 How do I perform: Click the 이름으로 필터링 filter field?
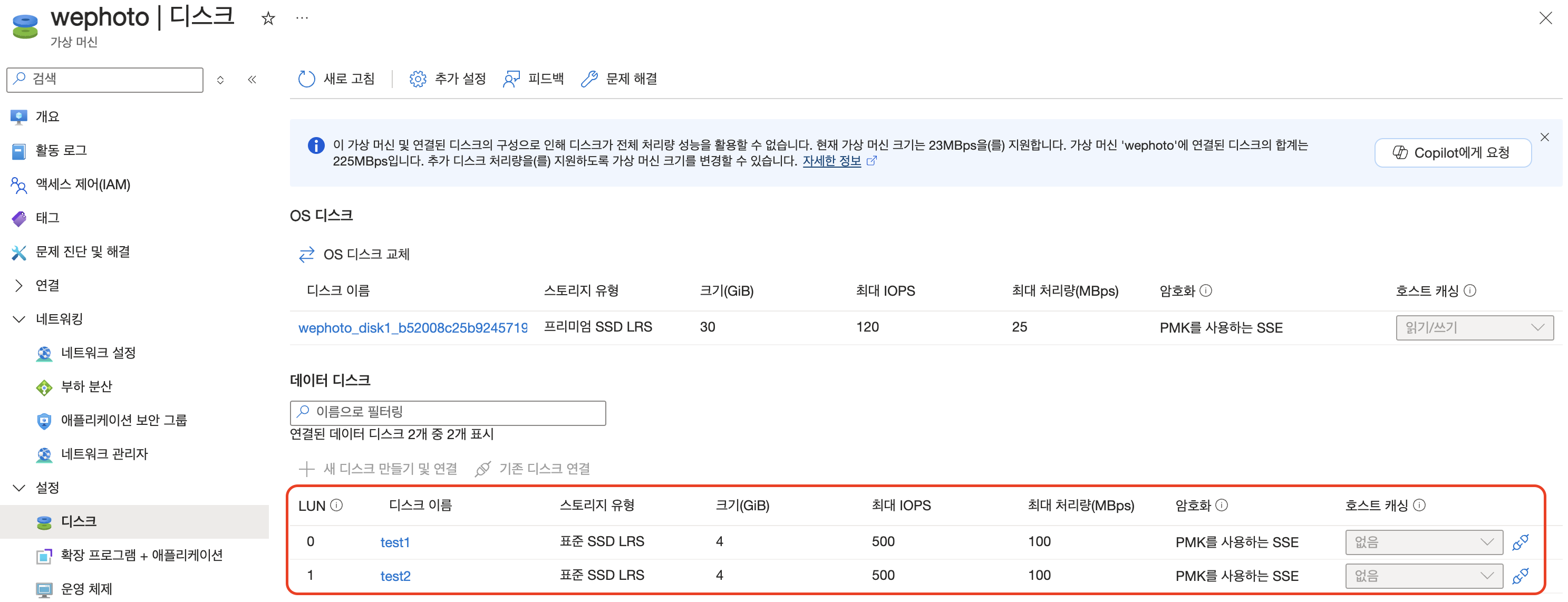(x=448, y=412)
